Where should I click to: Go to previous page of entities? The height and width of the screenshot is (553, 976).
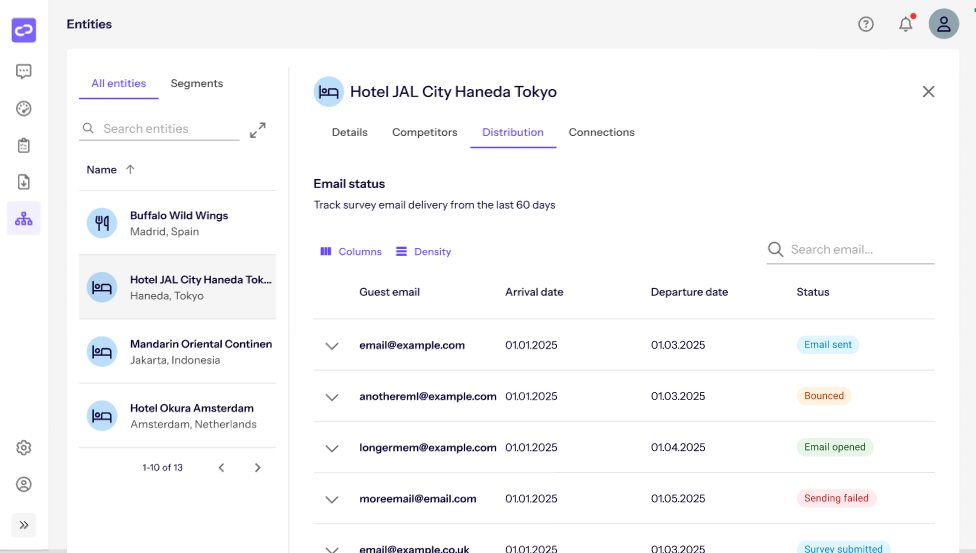[221, 467]
